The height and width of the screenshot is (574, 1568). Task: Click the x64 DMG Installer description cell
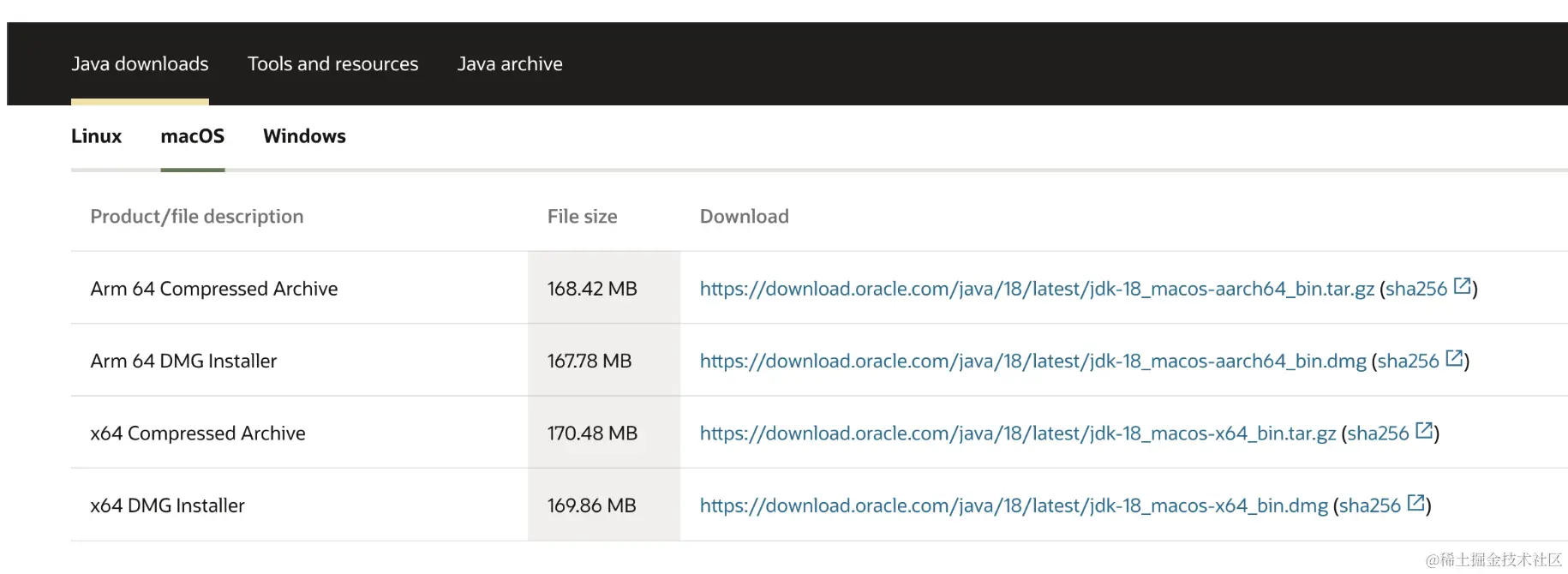click(299, 505)
